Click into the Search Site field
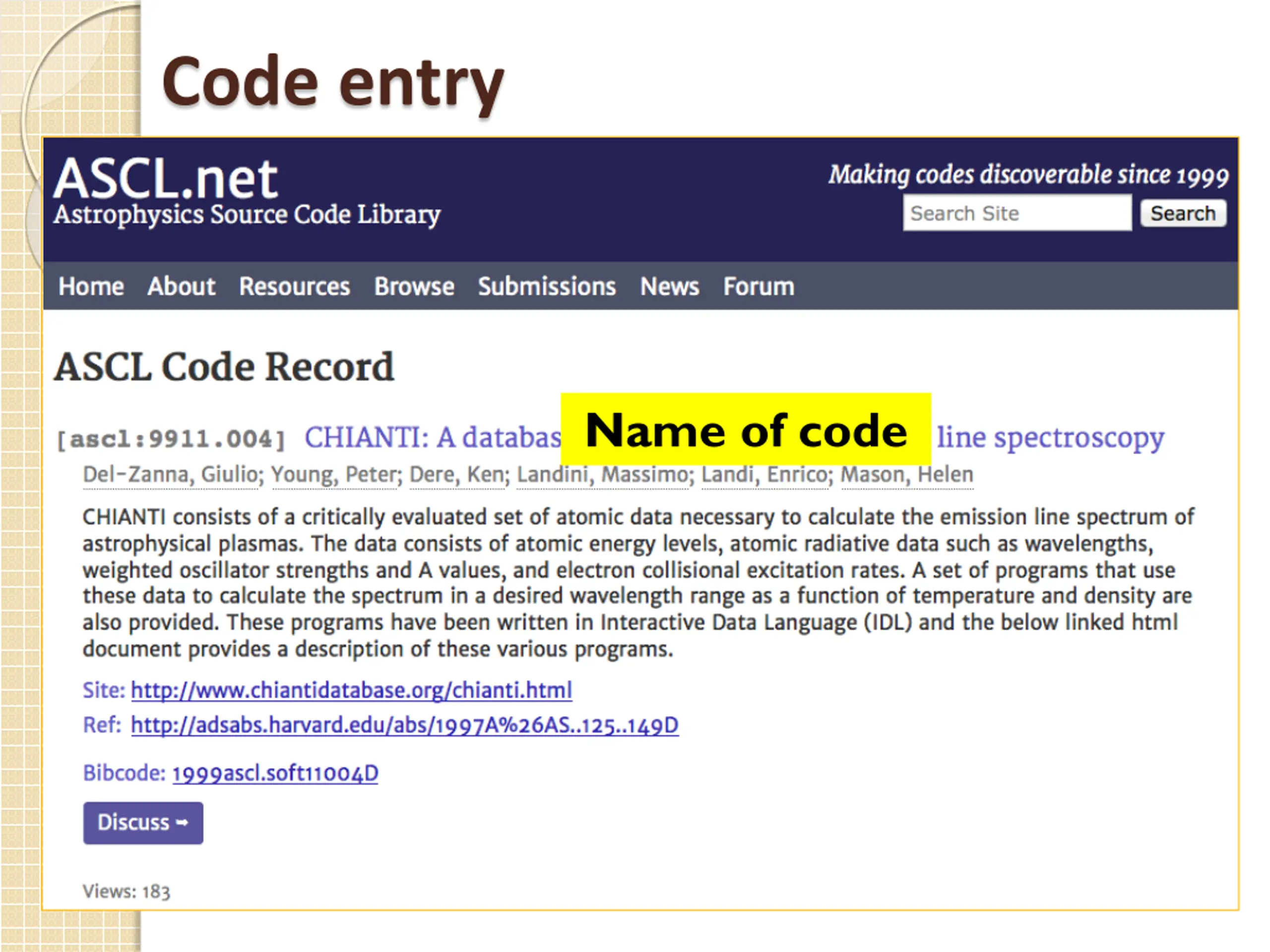Screen dimensions: 1270x952 [x=1017, y=213]
